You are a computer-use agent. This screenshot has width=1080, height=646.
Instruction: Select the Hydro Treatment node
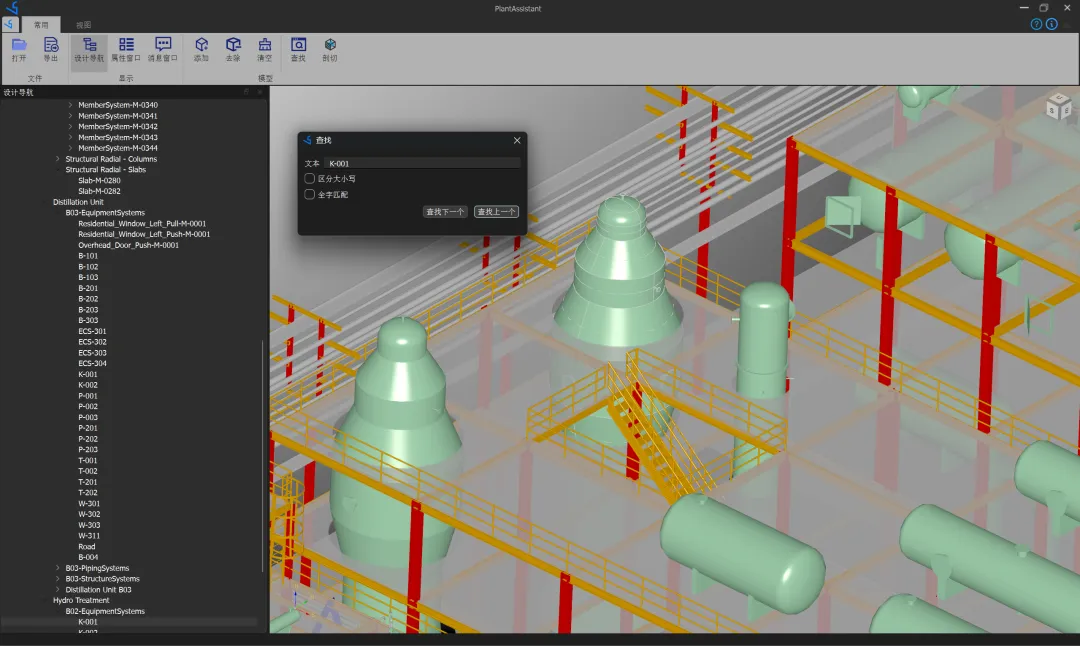[81, 601]
